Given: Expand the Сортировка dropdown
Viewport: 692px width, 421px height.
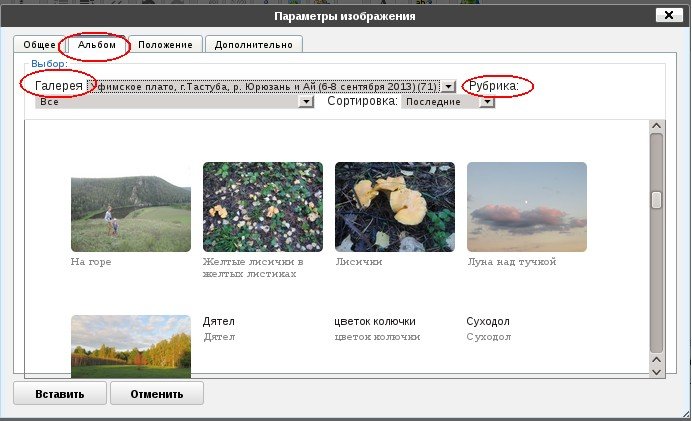Looking at the screenshot, I should pyautogui.click(x=486, y=102).
